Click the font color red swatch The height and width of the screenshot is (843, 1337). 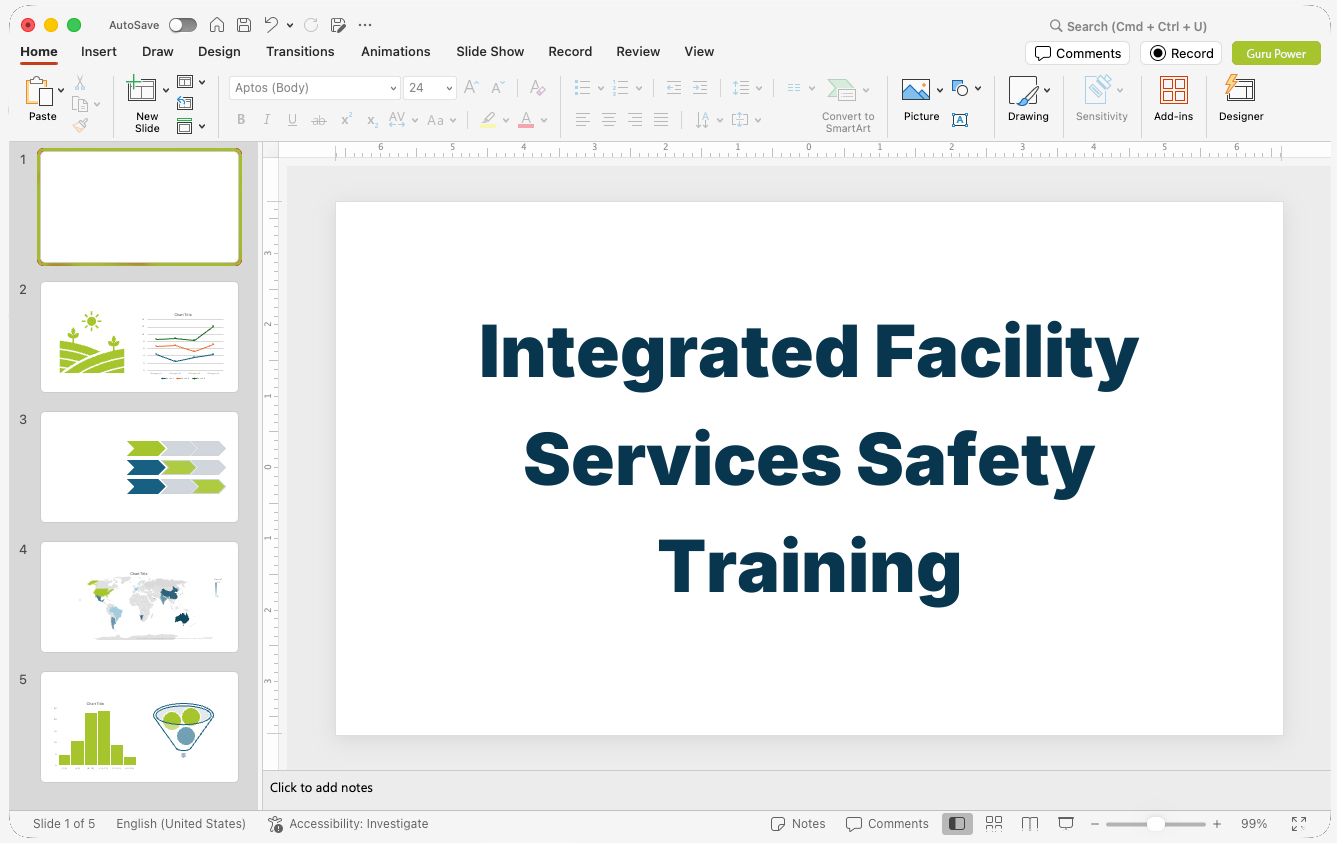tap(526, 120)
